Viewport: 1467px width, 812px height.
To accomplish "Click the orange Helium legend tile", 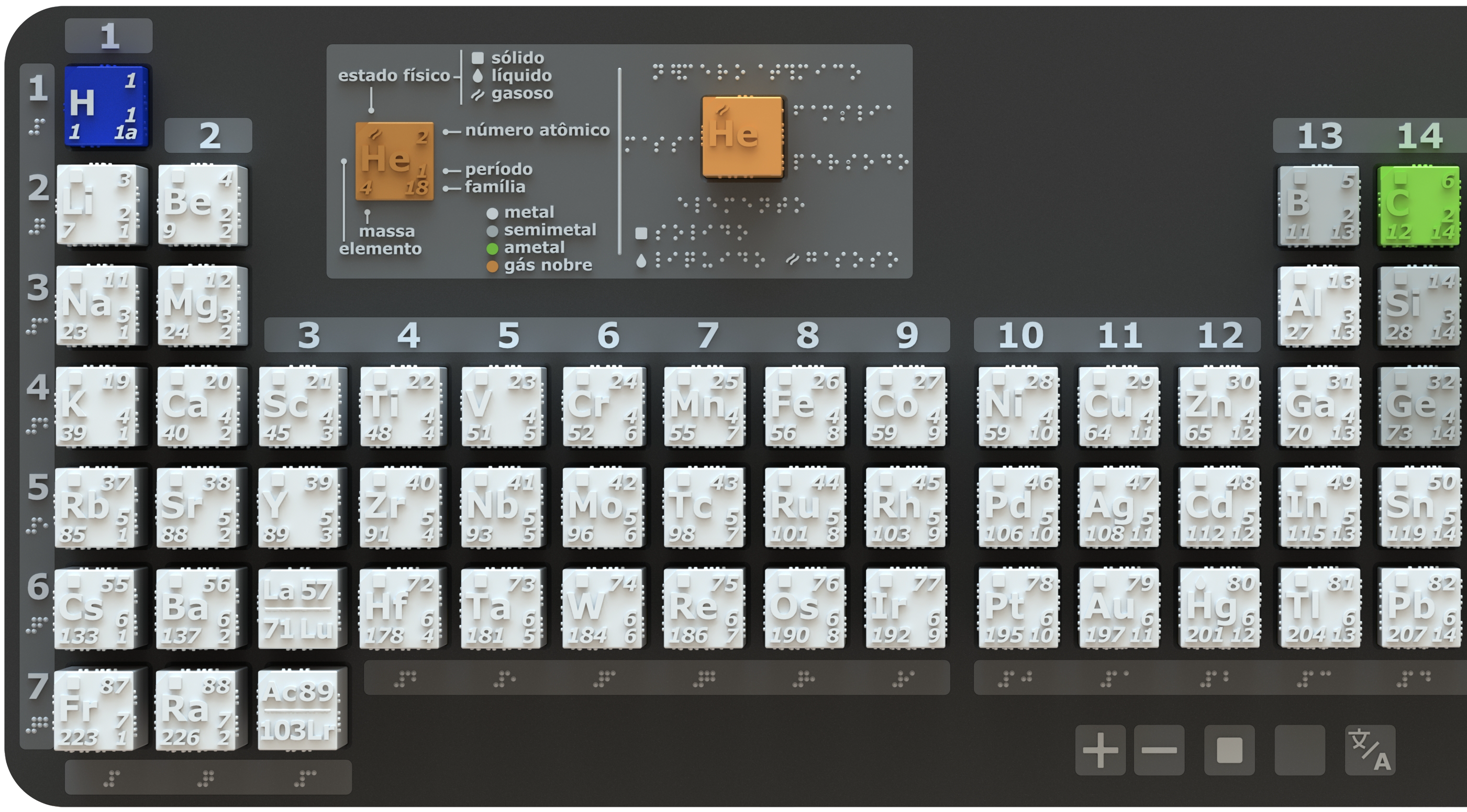I will click(x=394, y=161).
